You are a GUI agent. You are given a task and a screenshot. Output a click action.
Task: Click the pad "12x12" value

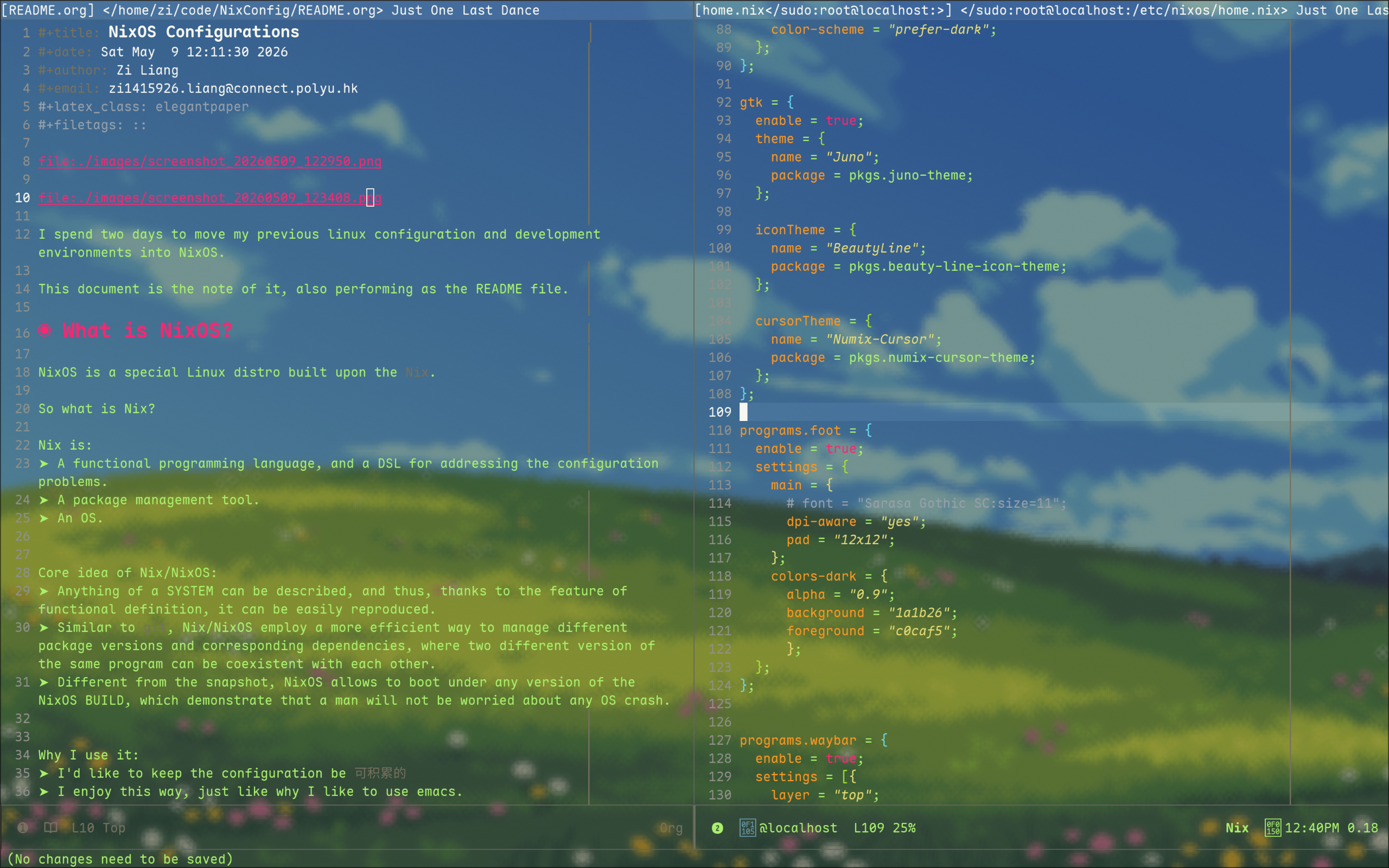861,540
